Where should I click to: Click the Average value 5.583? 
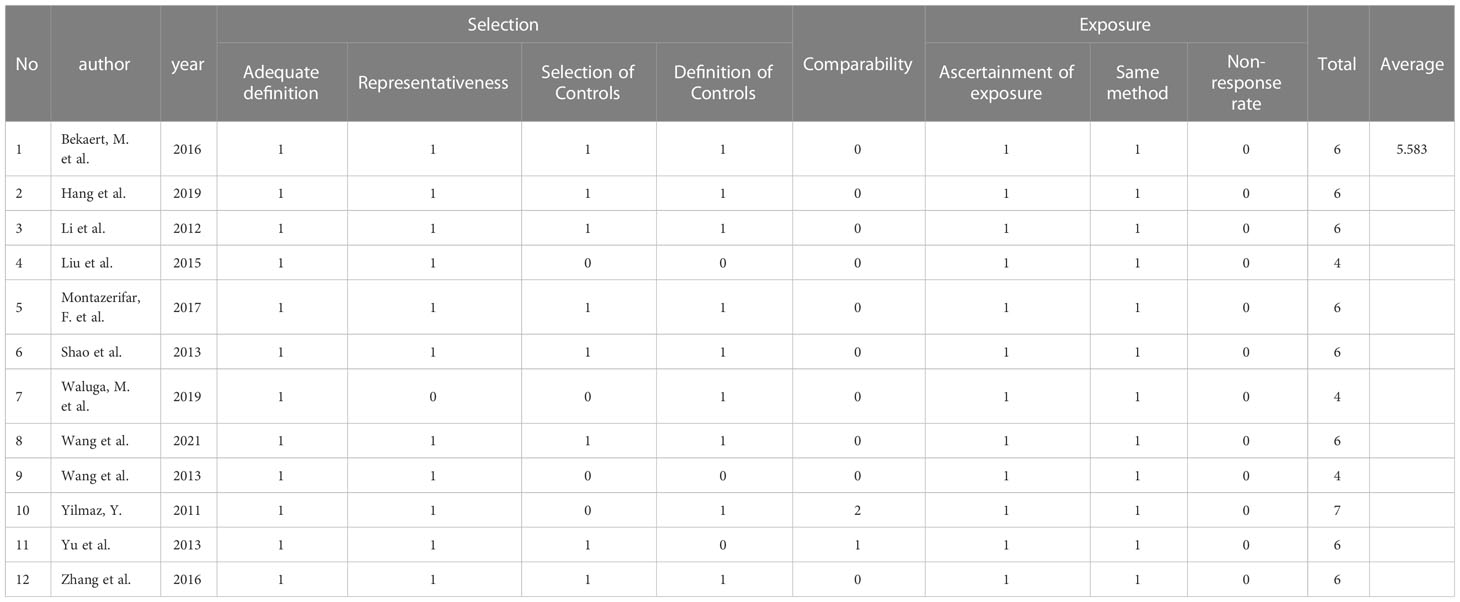pos(1412,149)
